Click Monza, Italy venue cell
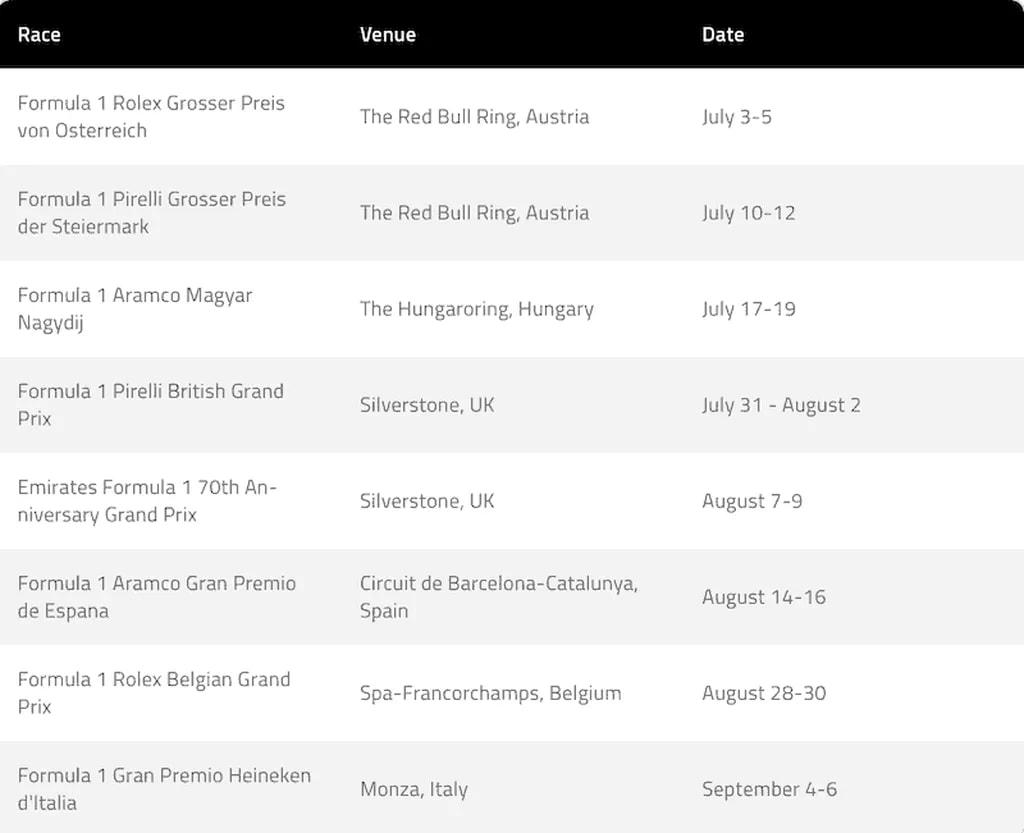Image resolution: width=1024 pixels, height=833 pixels. tap(413, 789)
